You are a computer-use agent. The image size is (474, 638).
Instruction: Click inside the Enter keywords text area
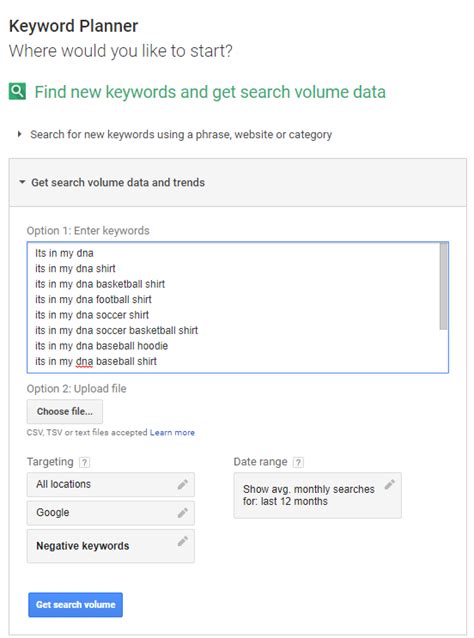click(238, 307)
